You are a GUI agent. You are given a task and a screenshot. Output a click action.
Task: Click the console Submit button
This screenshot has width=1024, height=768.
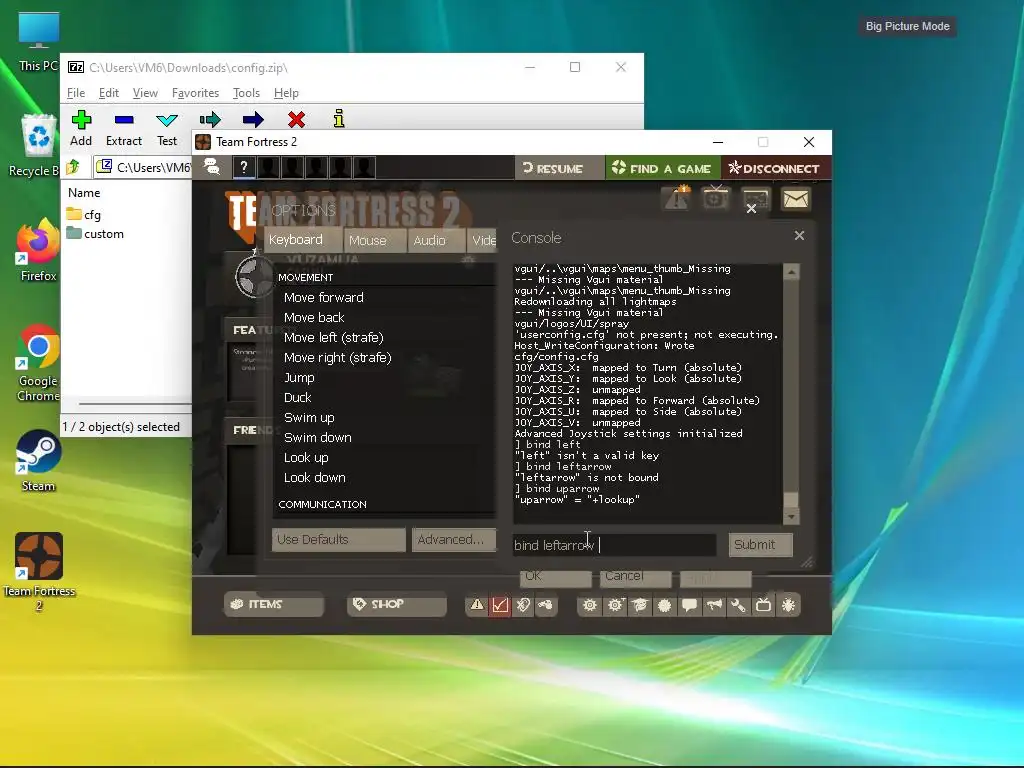pos(761,545)
